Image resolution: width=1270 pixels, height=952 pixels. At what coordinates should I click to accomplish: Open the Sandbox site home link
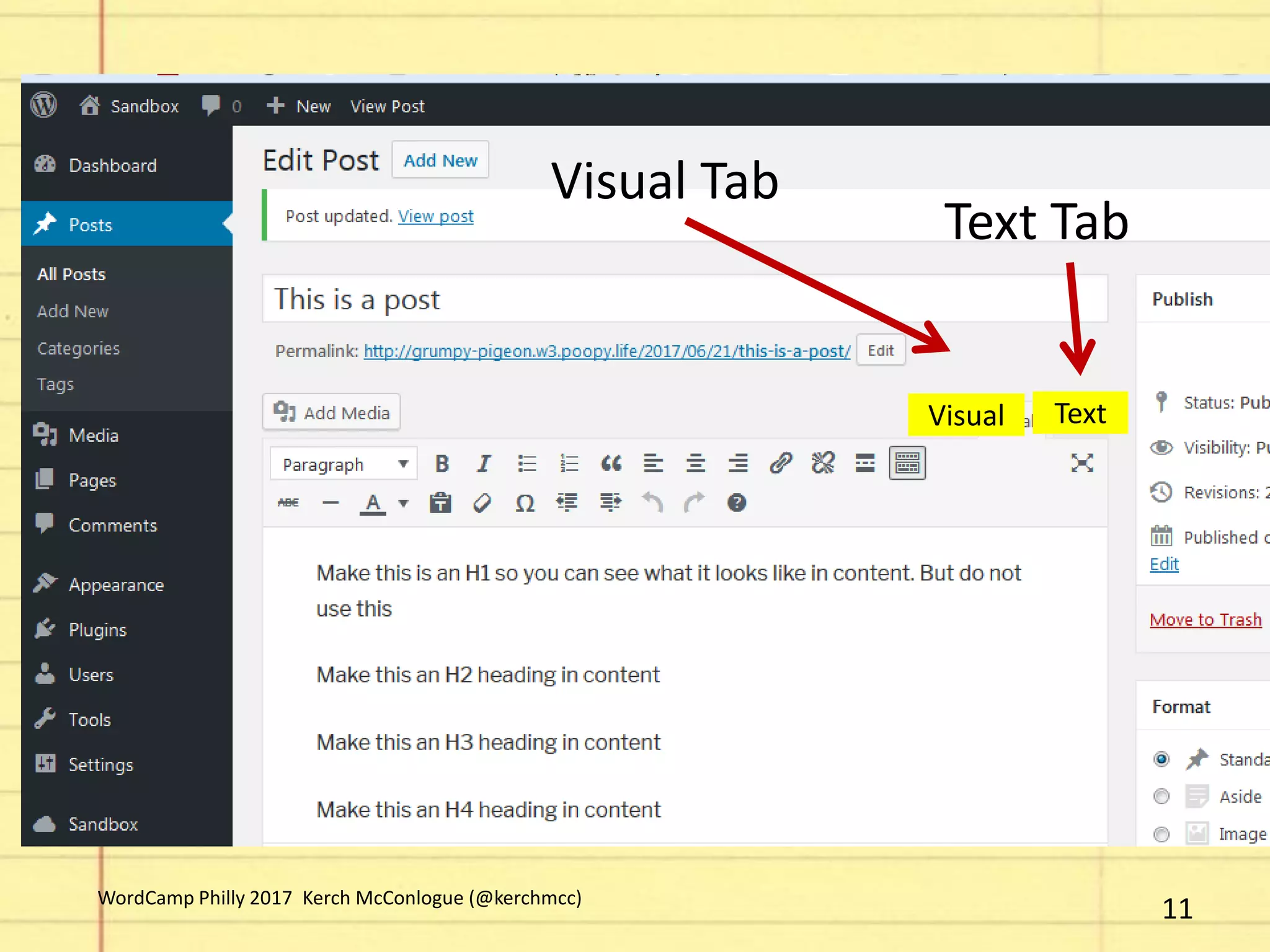click(130, 106)
